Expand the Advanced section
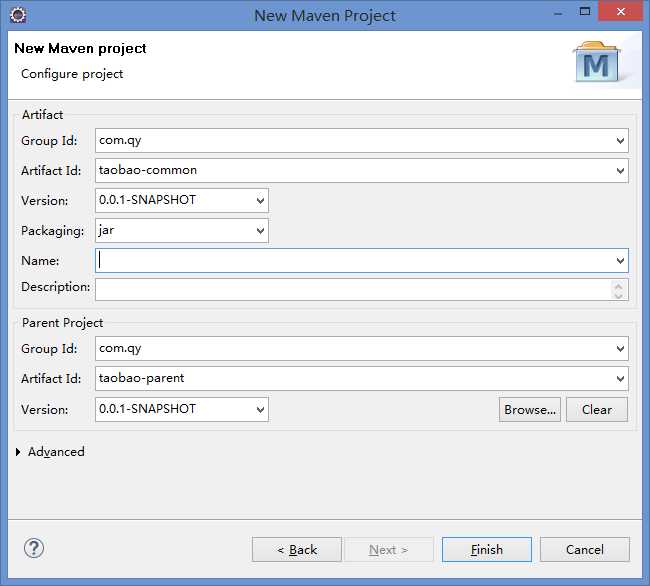 [x=18, y=452]
